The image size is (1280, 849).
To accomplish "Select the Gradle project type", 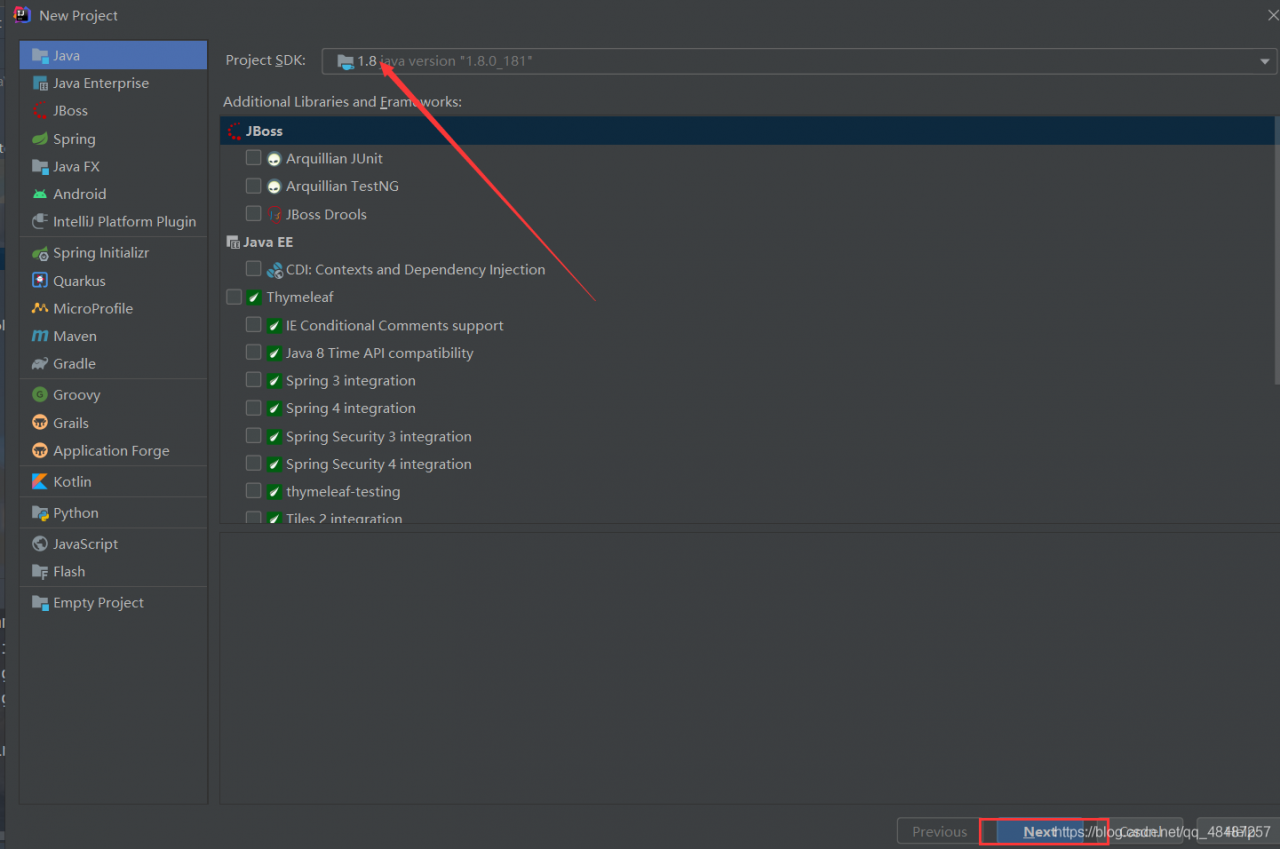I will 113,364.
